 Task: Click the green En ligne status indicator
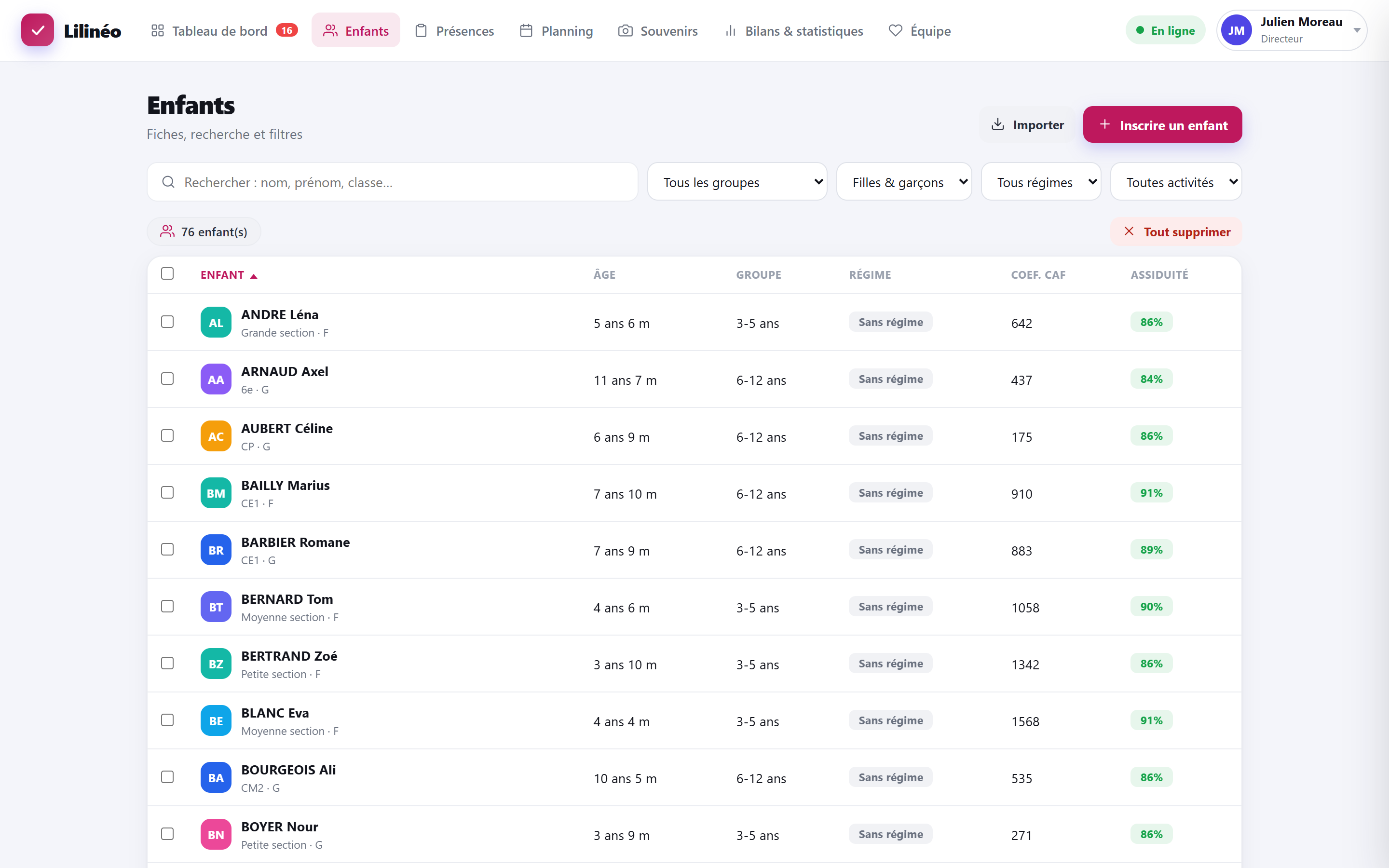[x=1165, y=30]
